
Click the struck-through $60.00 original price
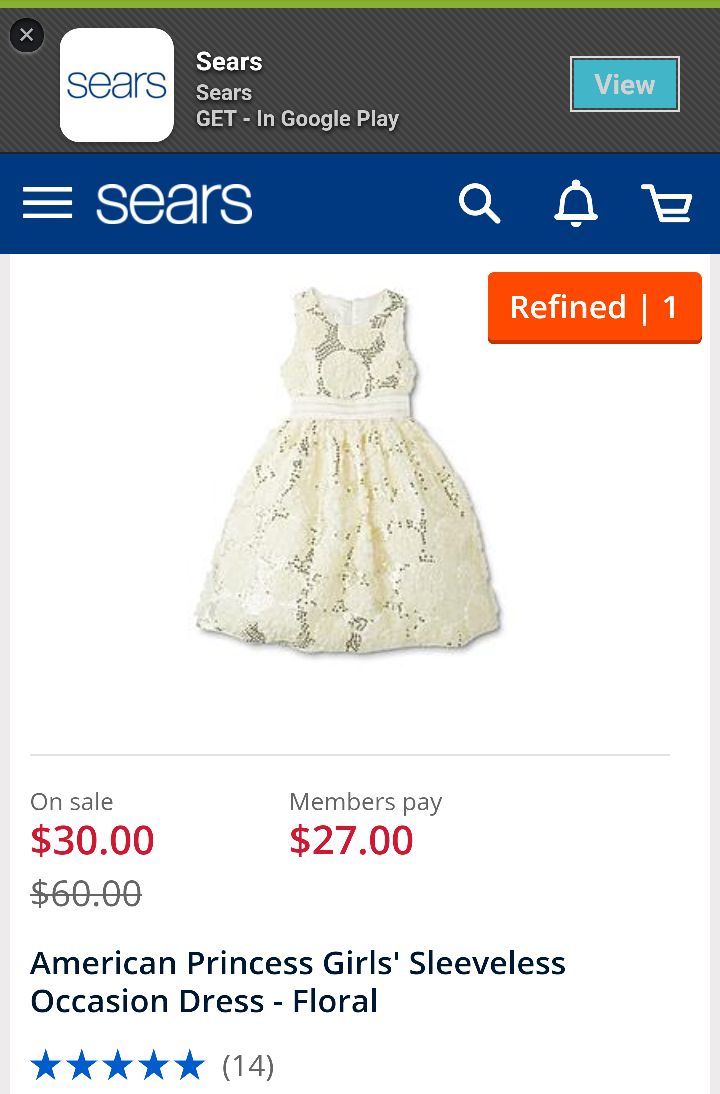[x=86, y=893]
